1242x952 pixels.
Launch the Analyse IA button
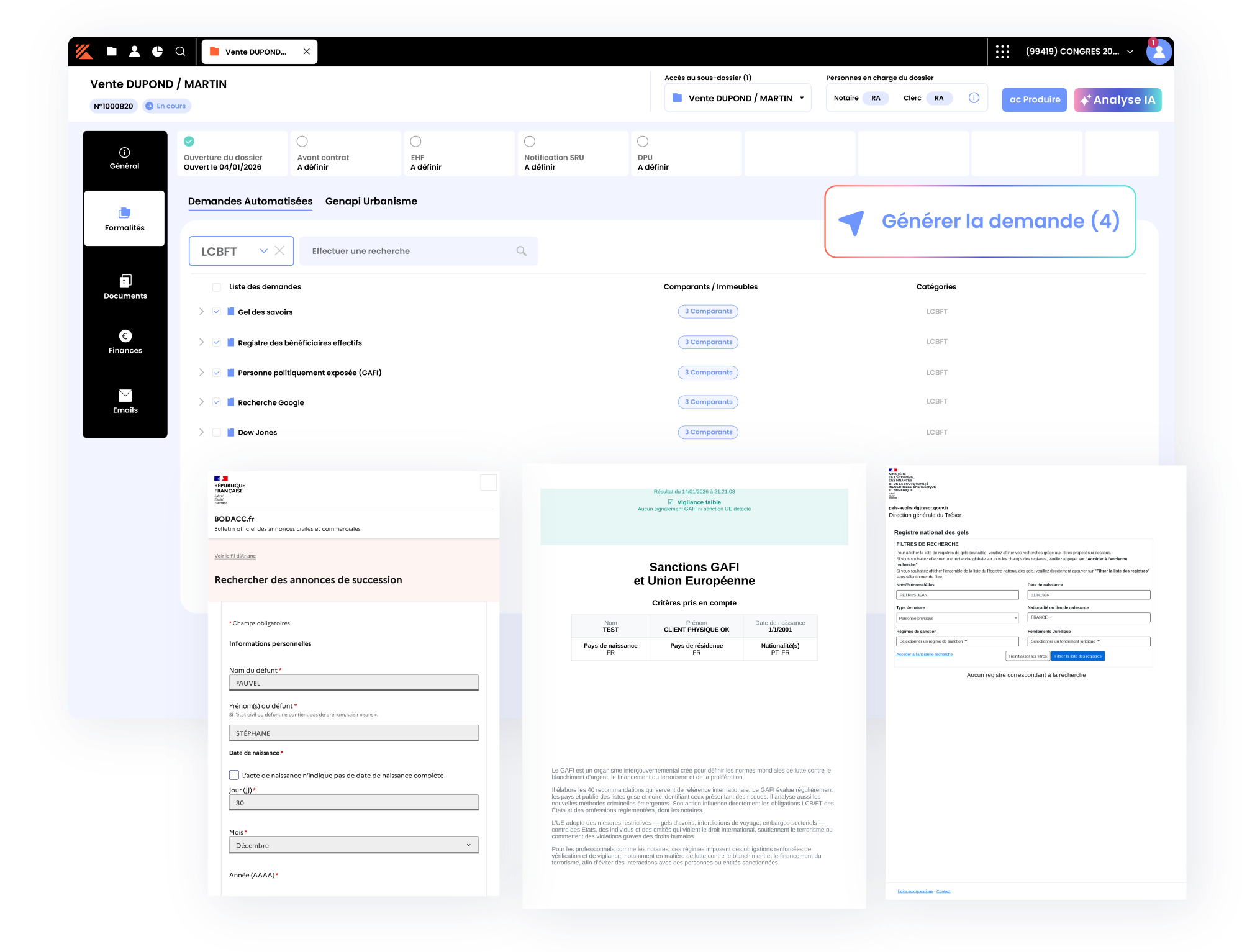click(x=1117, y=100)
